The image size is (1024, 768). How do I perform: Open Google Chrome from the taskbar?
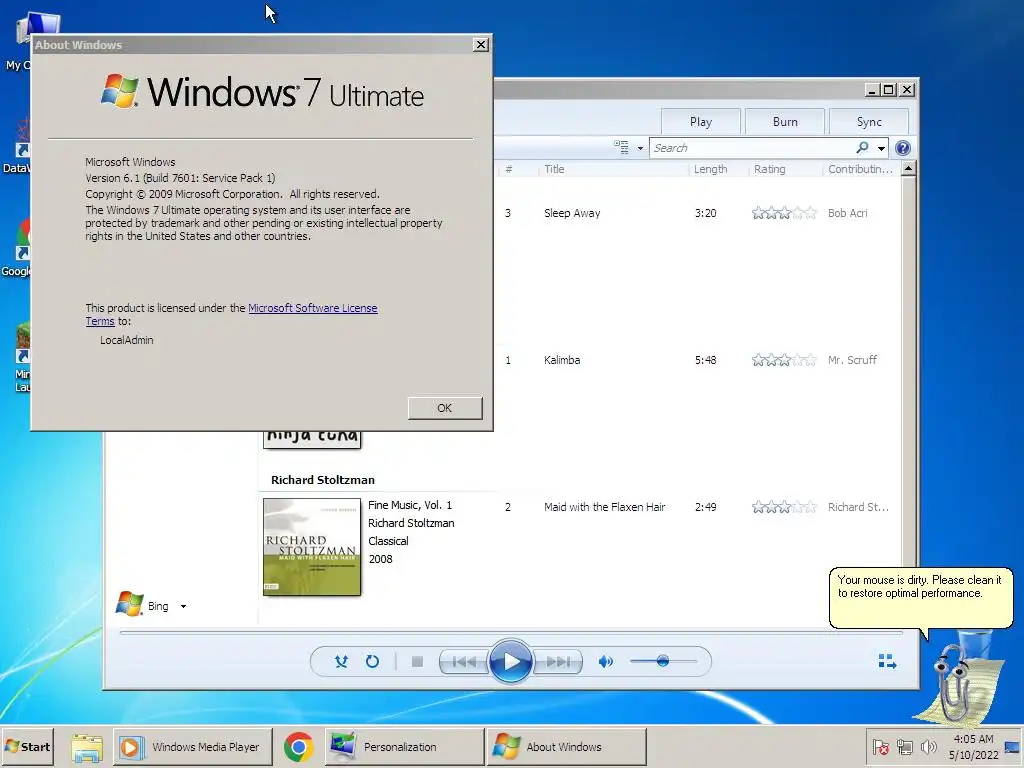298,747
